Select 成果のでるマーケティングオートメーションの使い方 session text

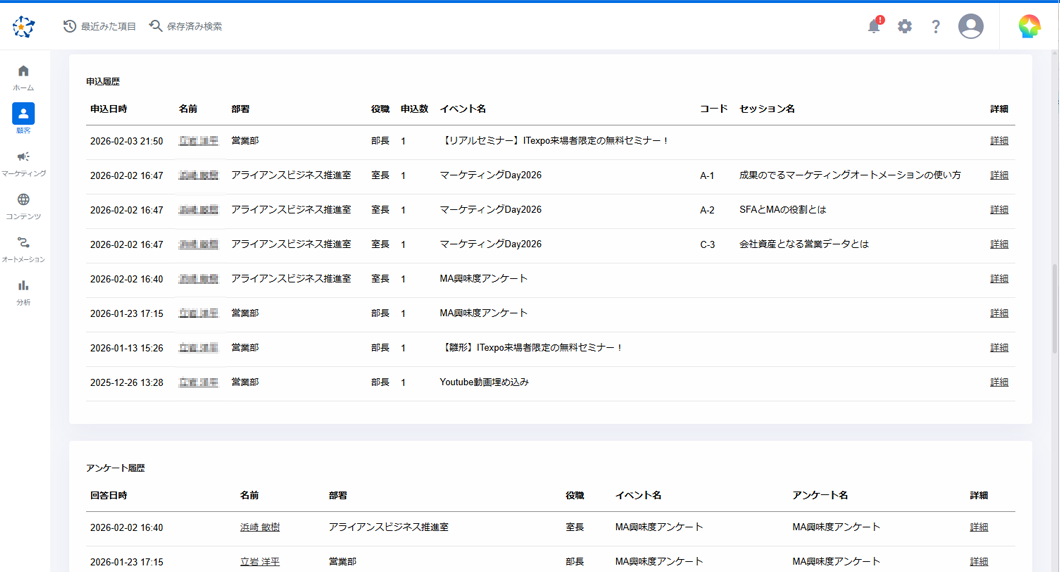tap(850, 175)
